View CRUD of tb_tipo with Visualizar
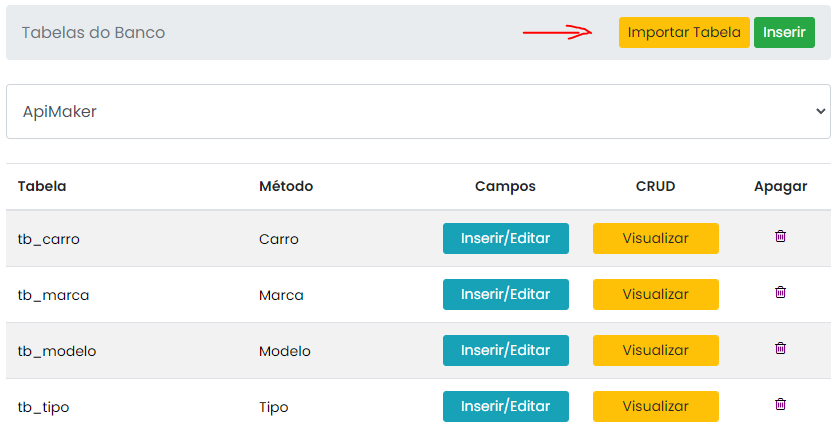This screenshot has width=837, height=446. 655,407
